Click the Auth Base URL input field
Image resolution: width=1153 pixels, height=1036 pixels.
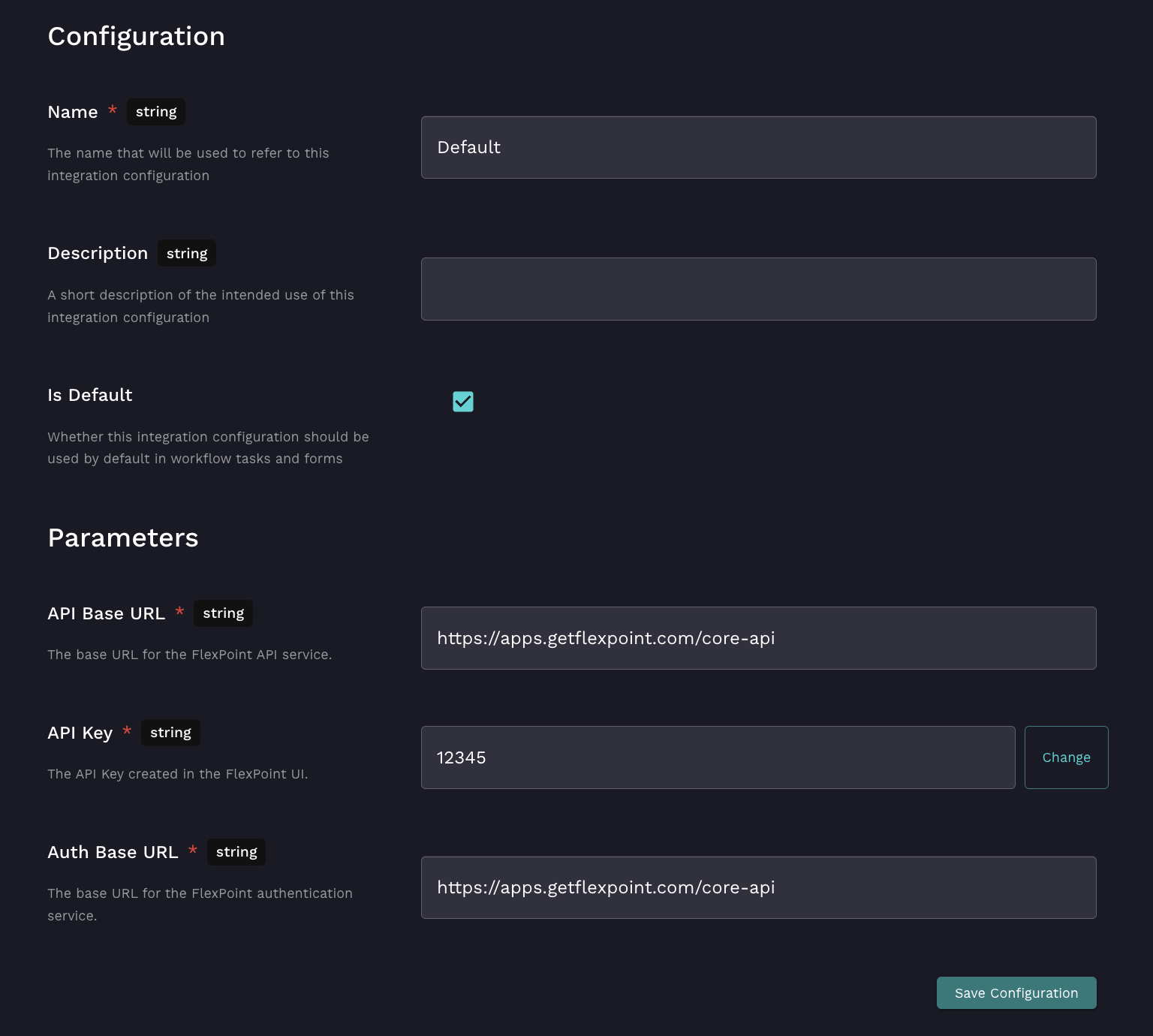[x=758, y=887]
